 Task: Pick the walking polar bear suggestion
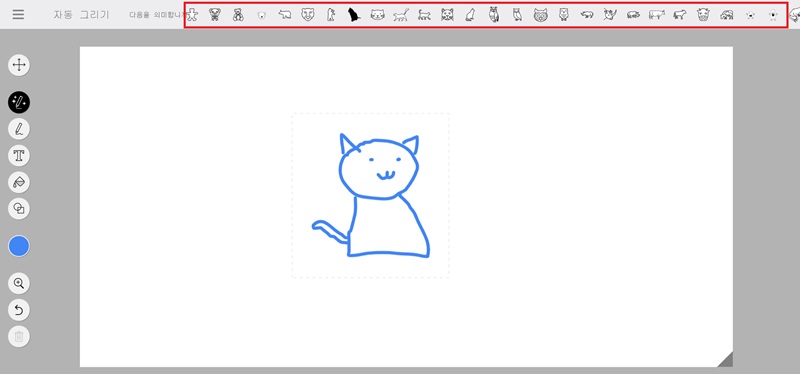pyautogui.click(x=285, y=15)
